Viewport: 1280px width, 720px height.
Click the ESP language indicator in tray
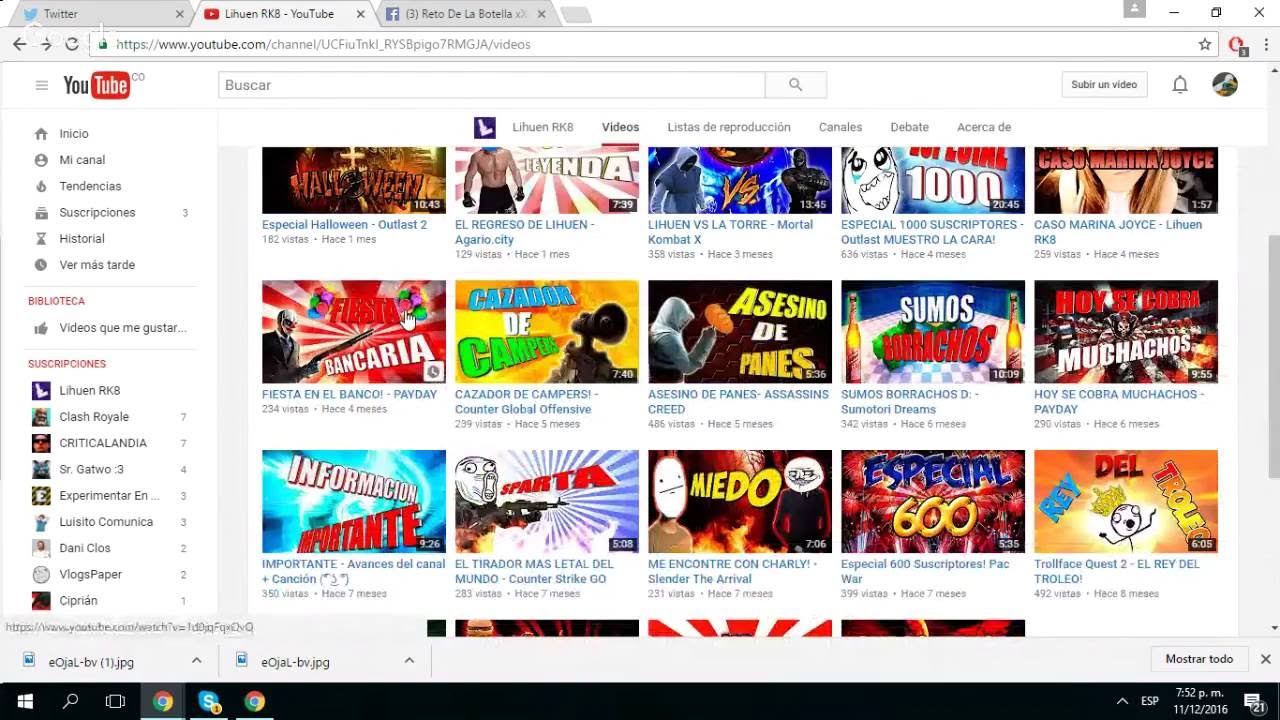pyautogui.click(x=1150, y=701)
